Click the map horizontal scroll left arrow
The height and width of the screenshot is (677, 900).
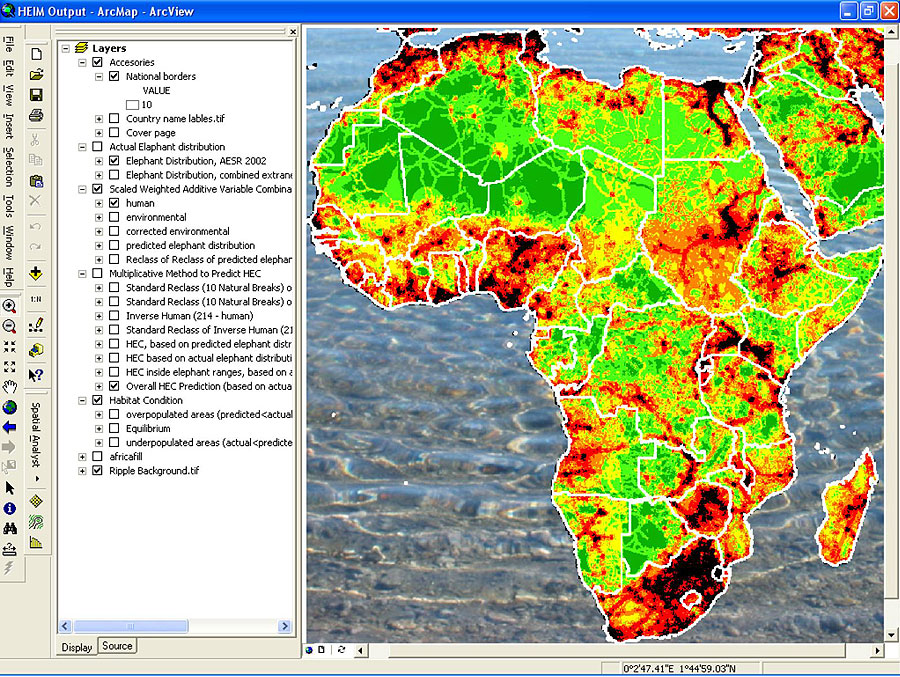tap(361, 650)
